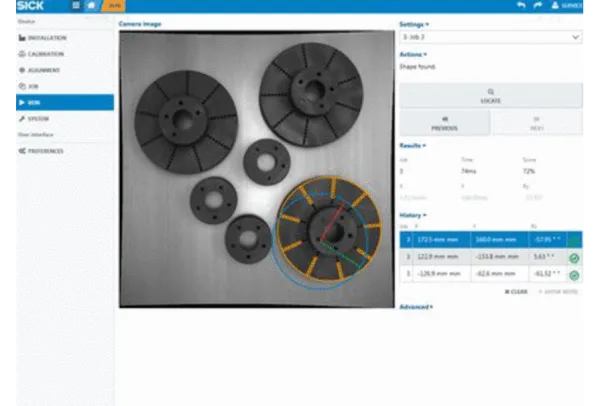
Task: Collapse the History section header
Action: pos(413,215)
